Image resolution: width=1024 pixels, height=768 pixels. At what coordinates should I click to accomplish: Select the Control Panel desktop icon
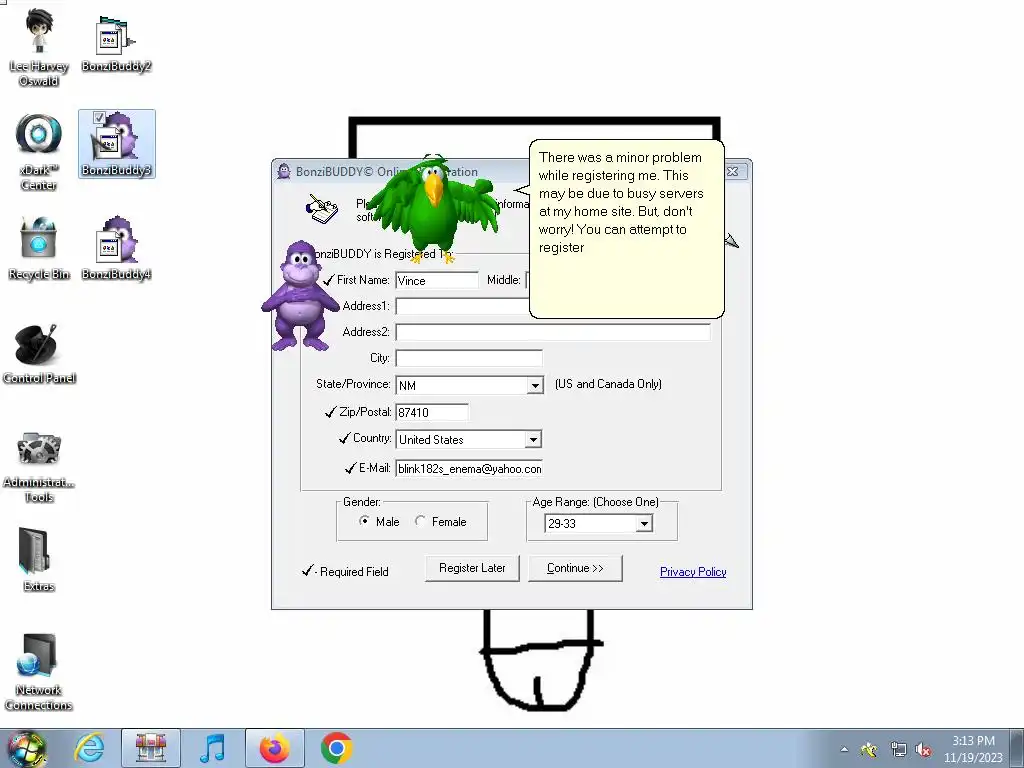39,354
